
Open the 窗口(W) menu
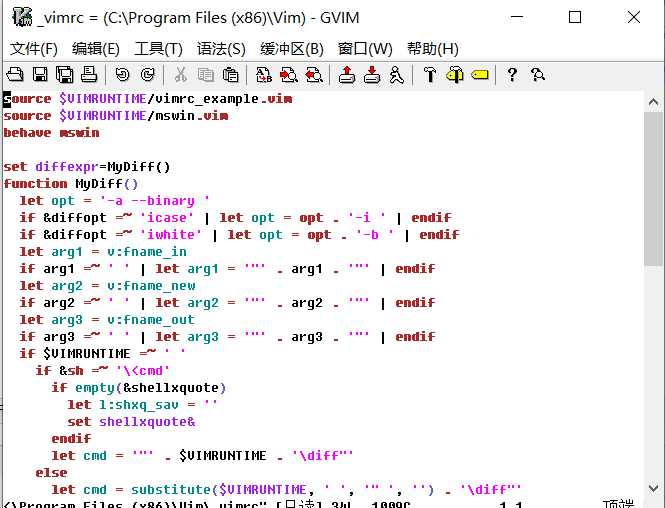coord(365,49)
